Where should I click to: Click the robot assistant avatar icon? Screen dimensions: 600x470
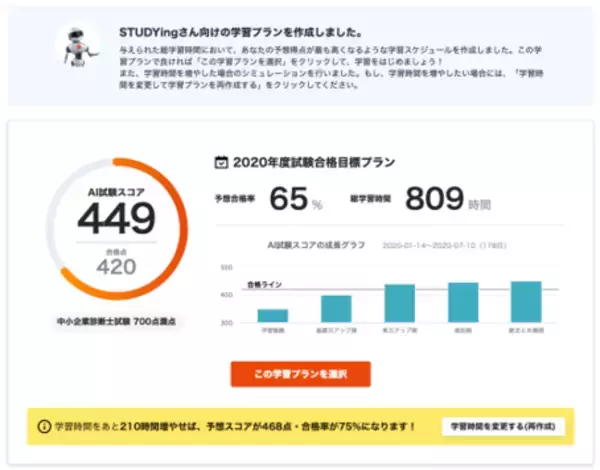[x=78, y=46]
